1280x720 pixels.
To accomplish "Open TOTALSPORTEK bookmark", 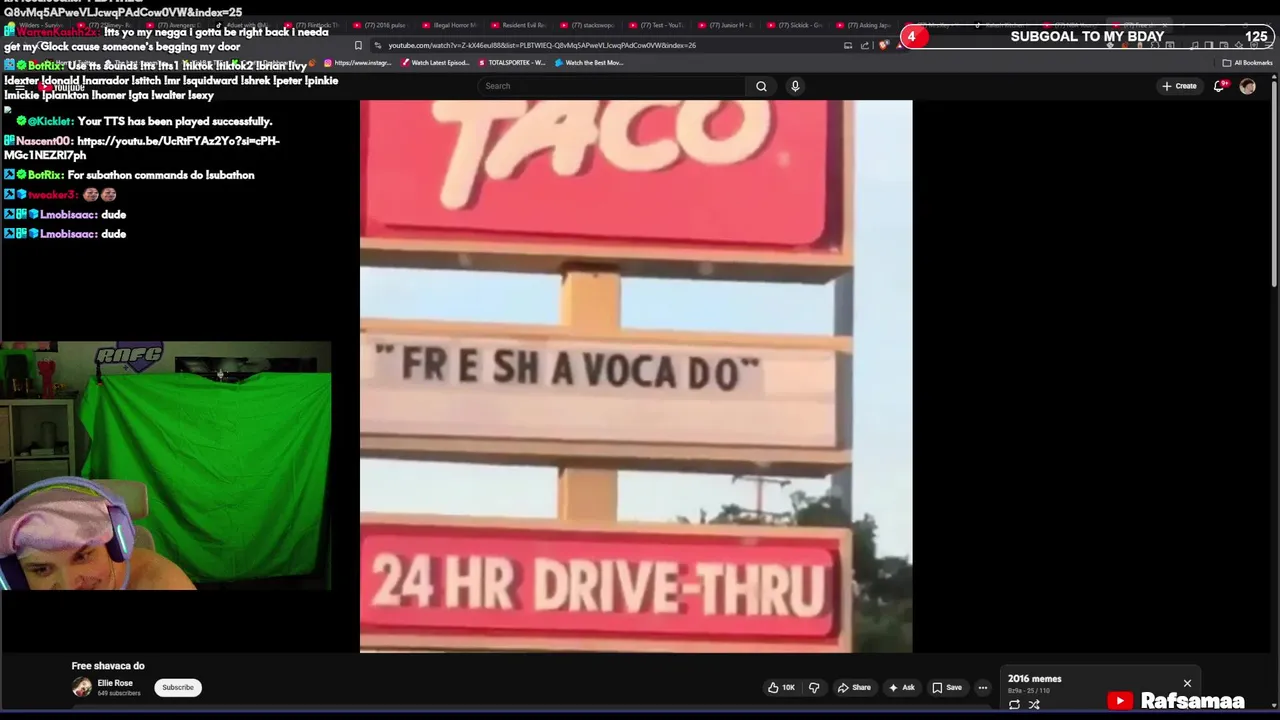I will coord(511,62).
